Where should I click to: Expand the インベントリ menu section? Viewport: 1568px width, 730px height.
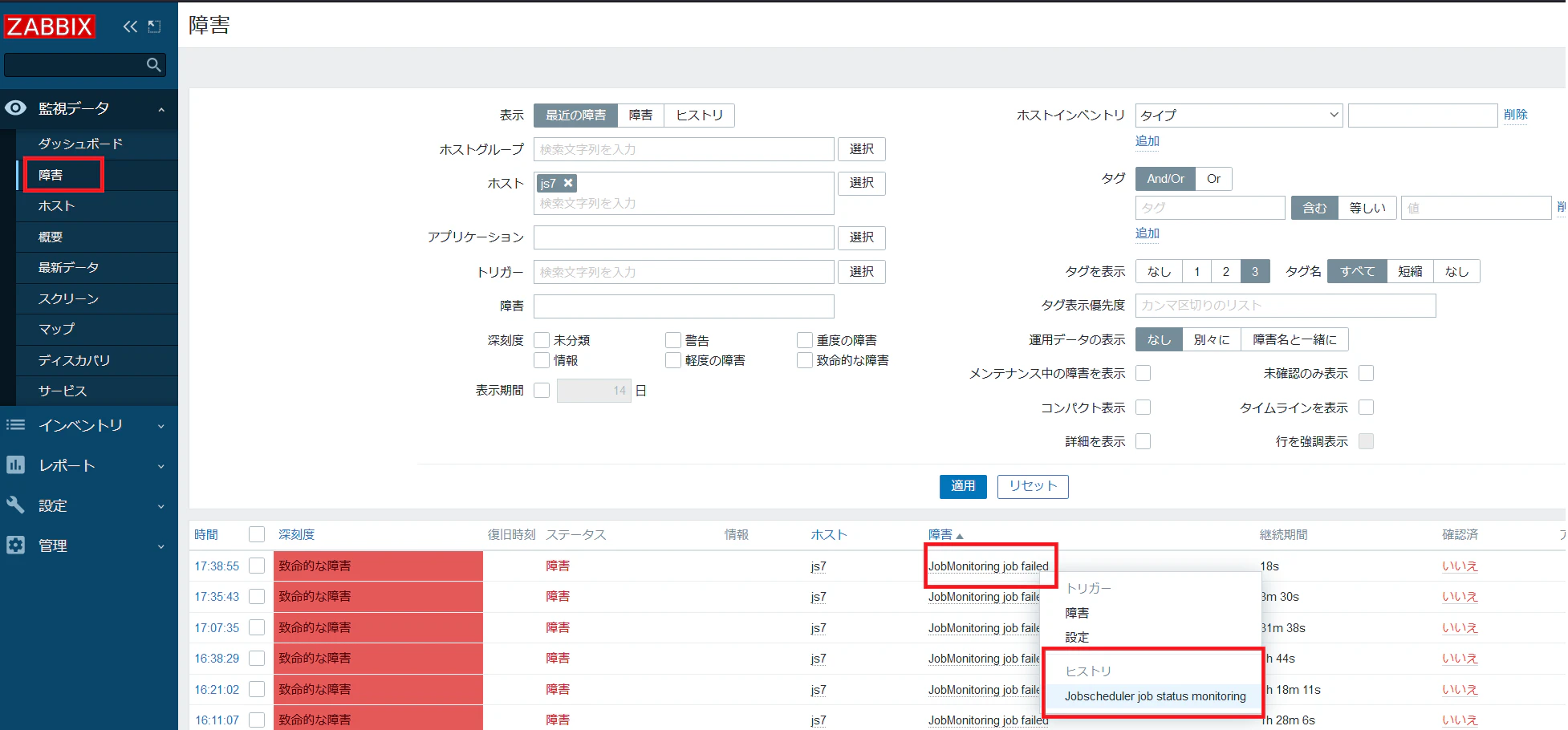pos(161,426)
